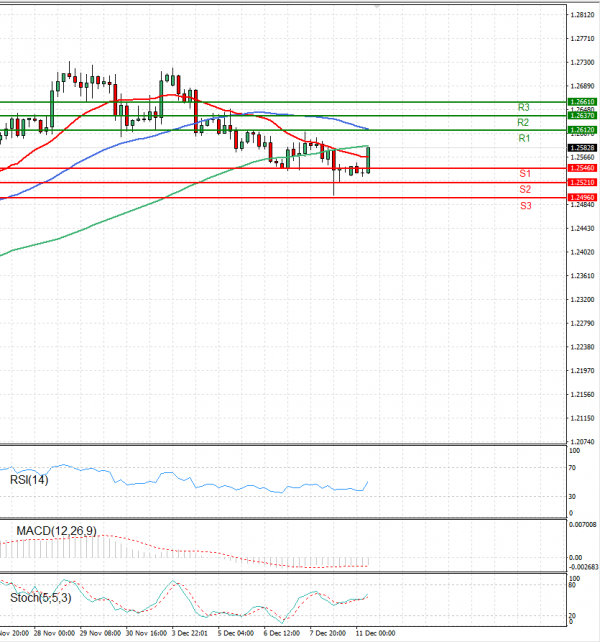Image resolution: width=600 pixels, height=642 pixels.
Task: Click the 1.26610 green price tag
Action: pos(582,102)
